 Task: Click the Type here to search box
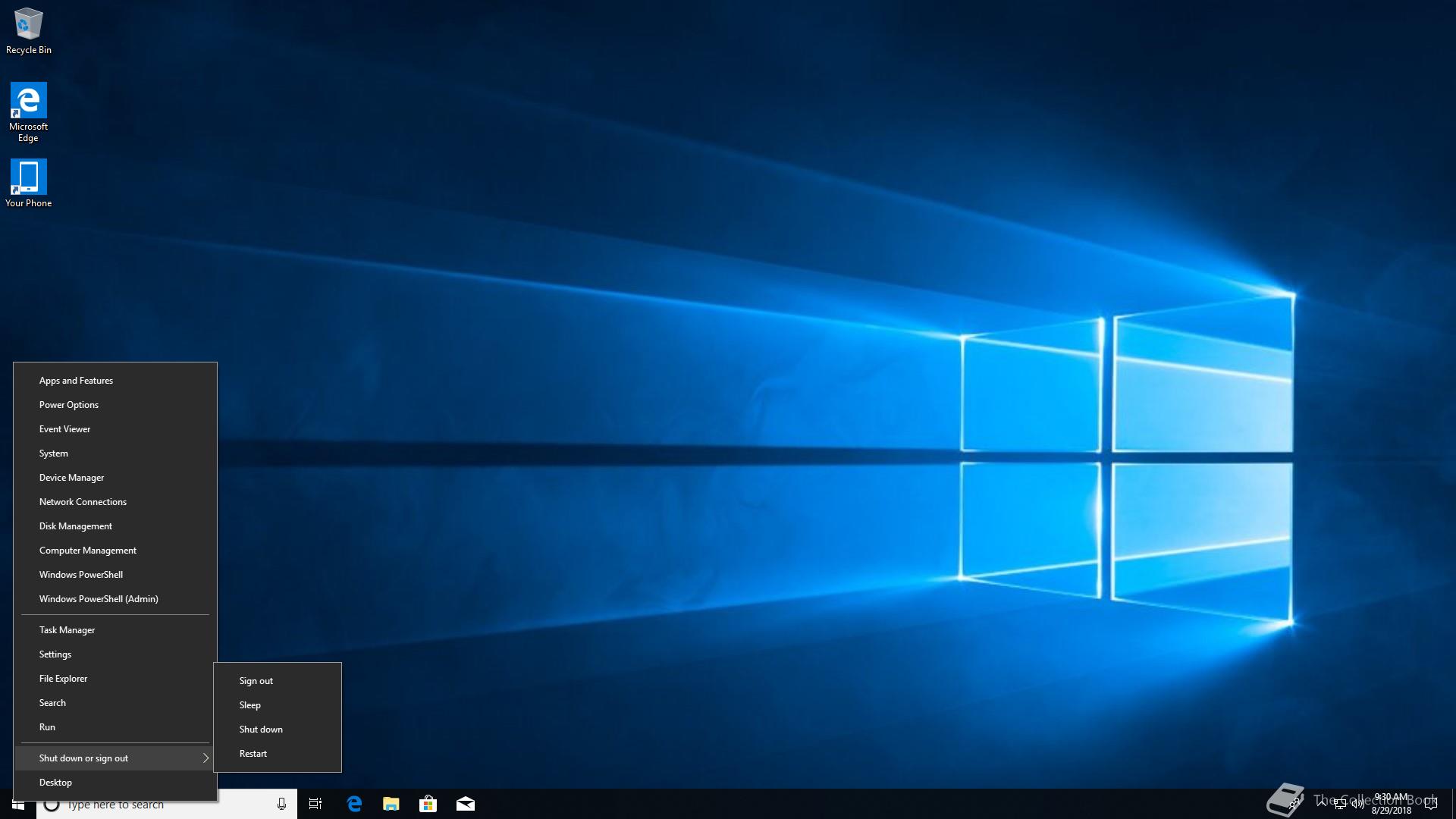[x=167, y=804]
